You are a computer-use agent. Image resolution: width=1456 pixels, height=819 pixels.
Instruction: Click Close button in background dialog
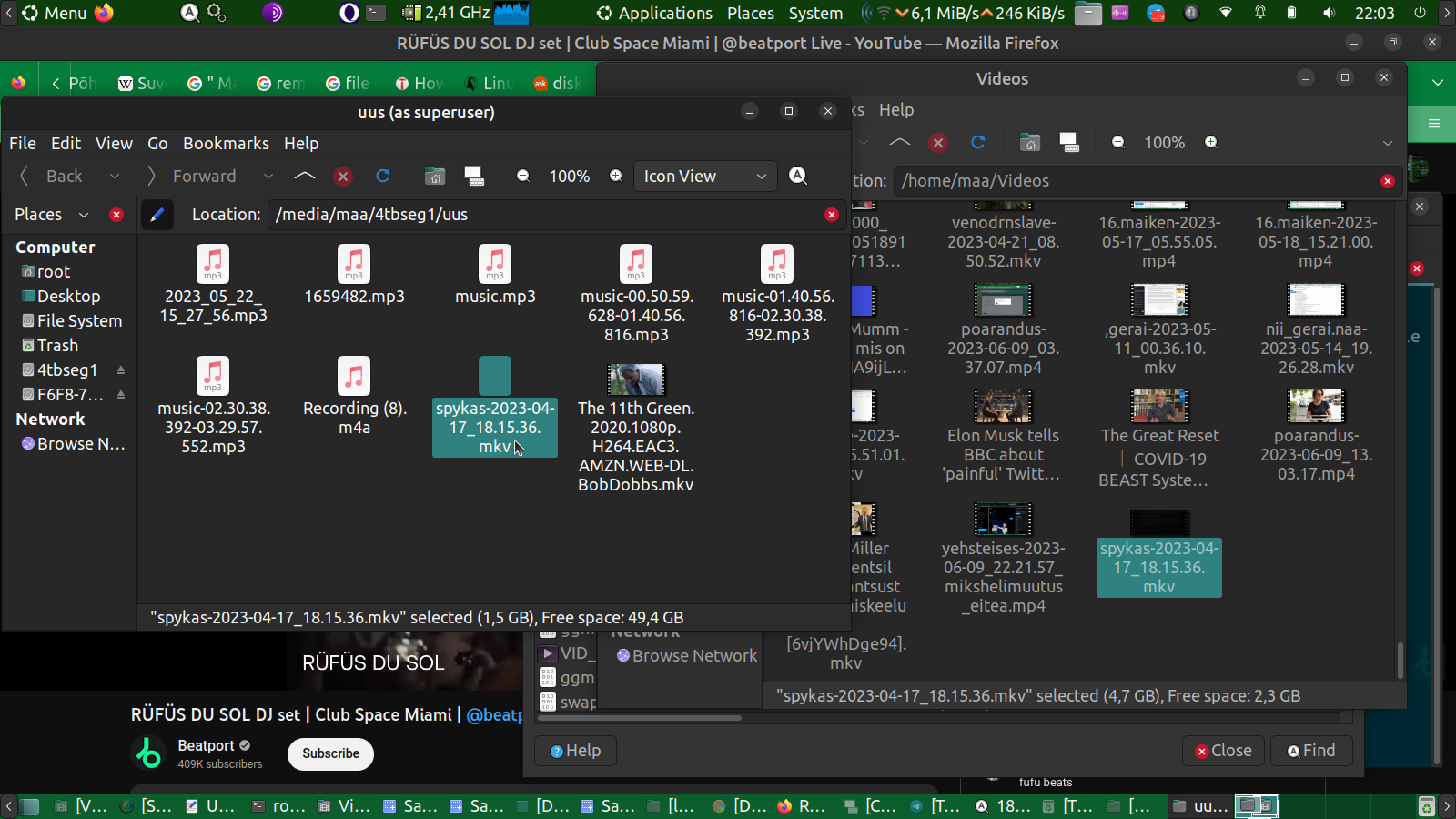pyautogui.click(x=1223, y=751)
